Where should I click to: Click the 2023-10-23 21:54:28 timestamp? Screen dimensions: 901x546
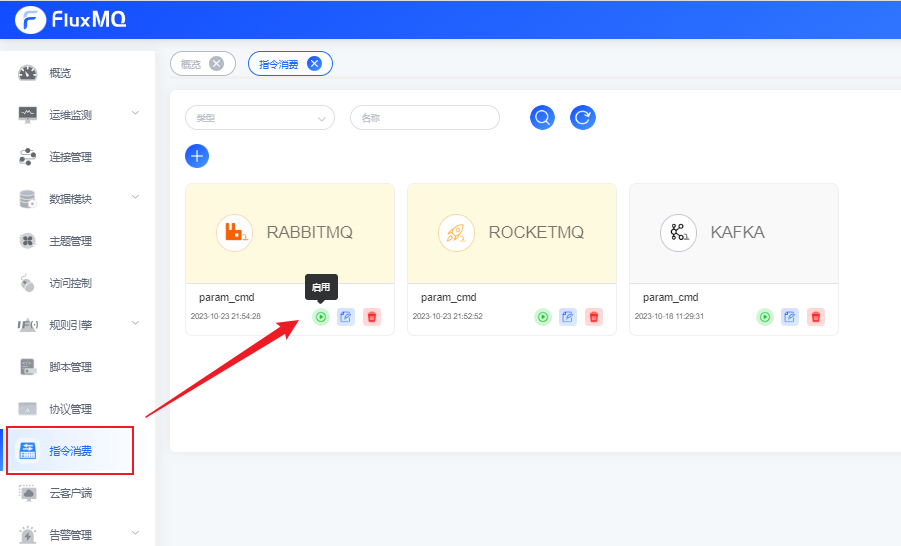pos(226,316)
